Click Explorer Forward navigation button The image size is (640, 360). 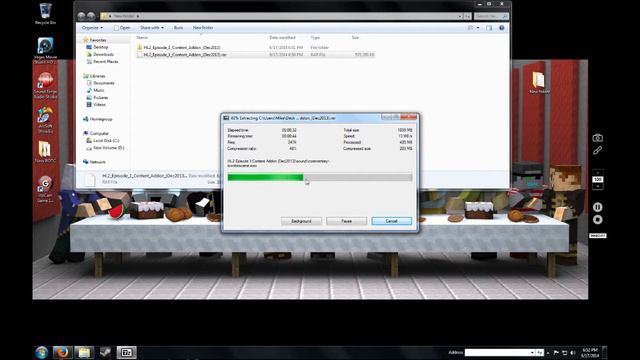click(91, 16)
